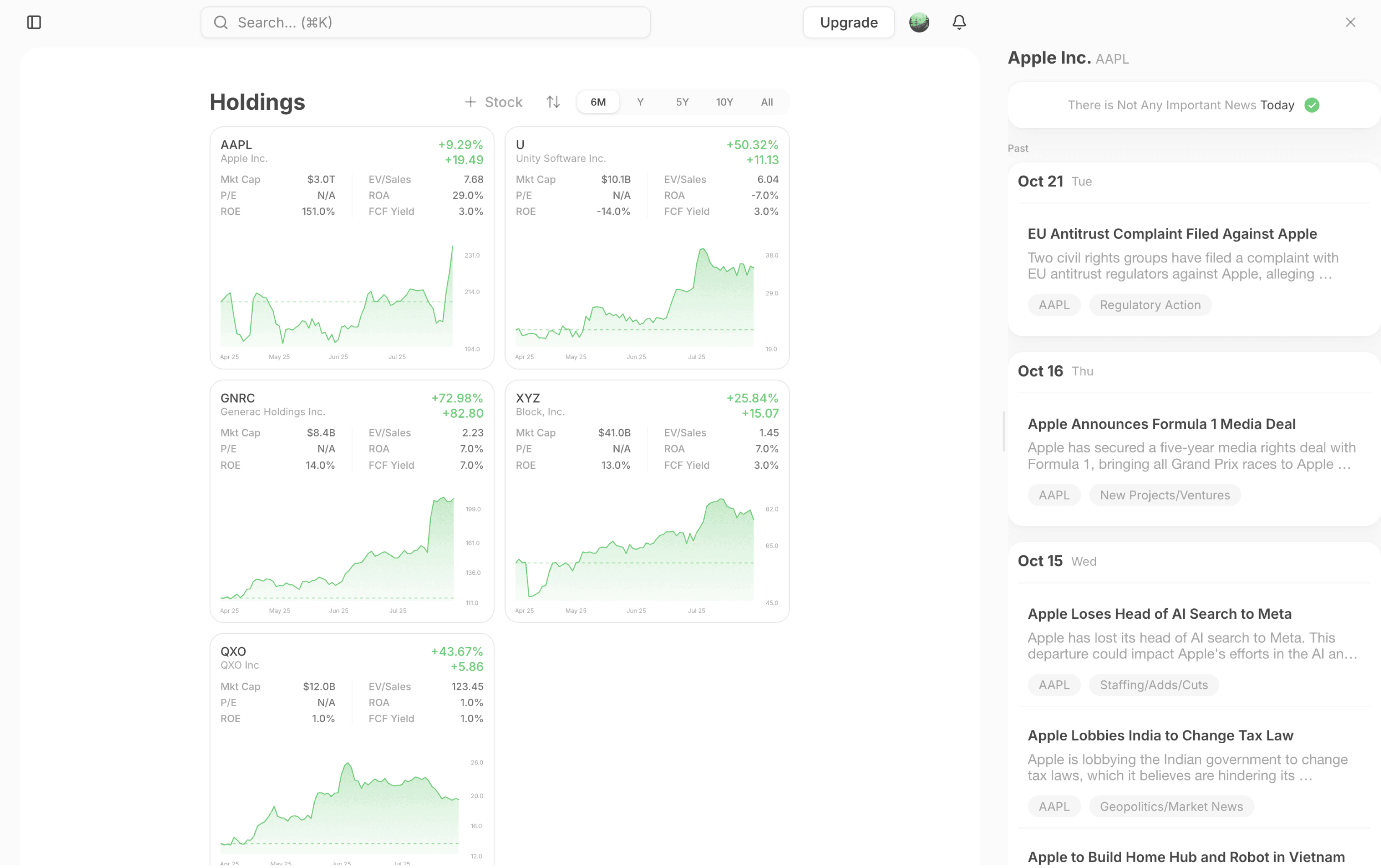
Task: Toggle the left sidebar panel icon
Action: click(x=34, y=22)
